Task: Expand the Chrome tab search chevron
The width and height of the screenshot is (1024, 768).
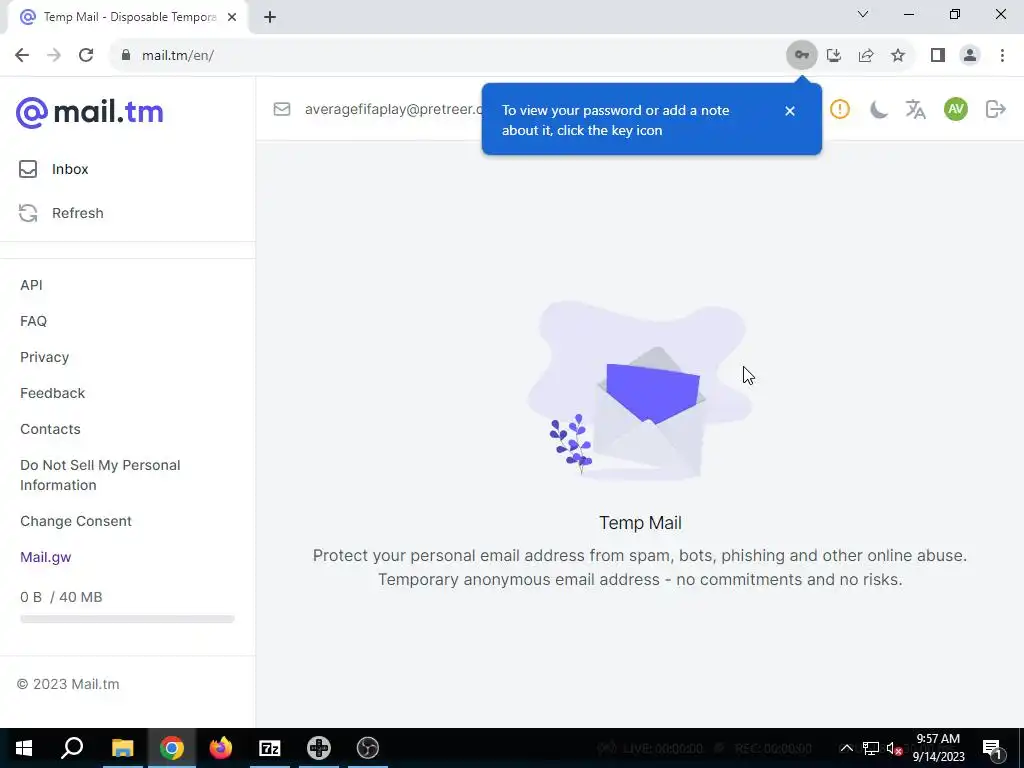Action: 863,14
